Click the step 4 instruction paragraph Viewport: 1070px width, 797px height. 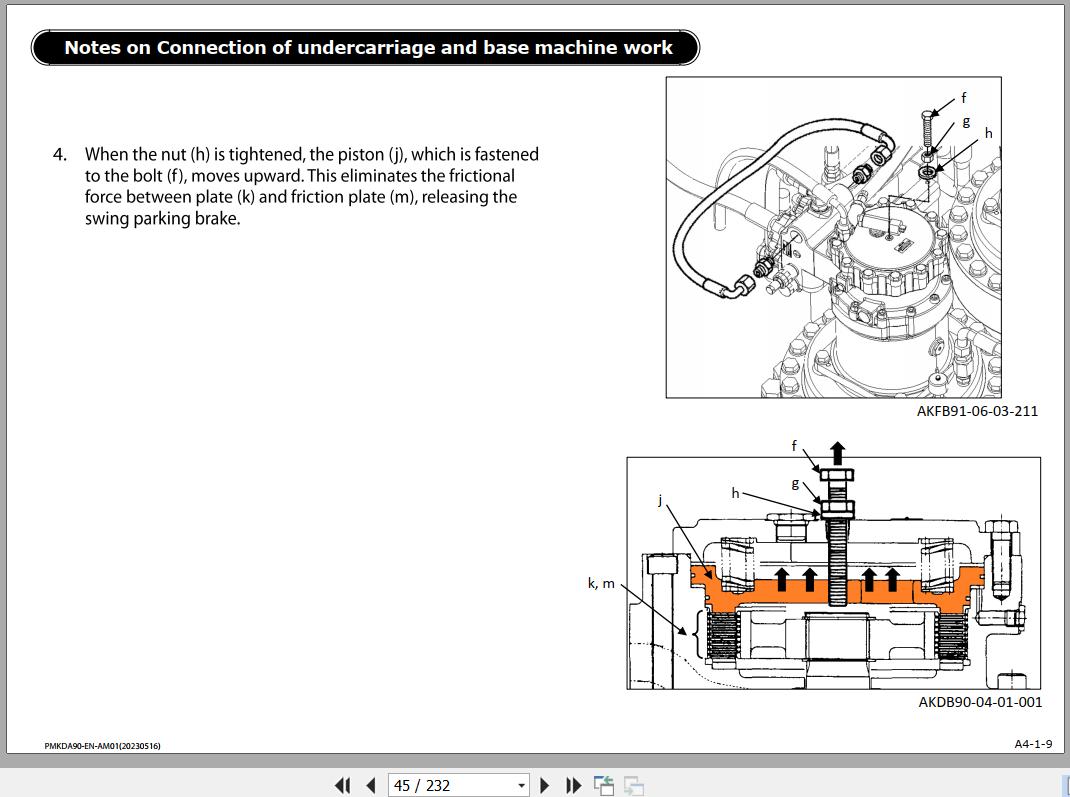(x=311, y=186)
